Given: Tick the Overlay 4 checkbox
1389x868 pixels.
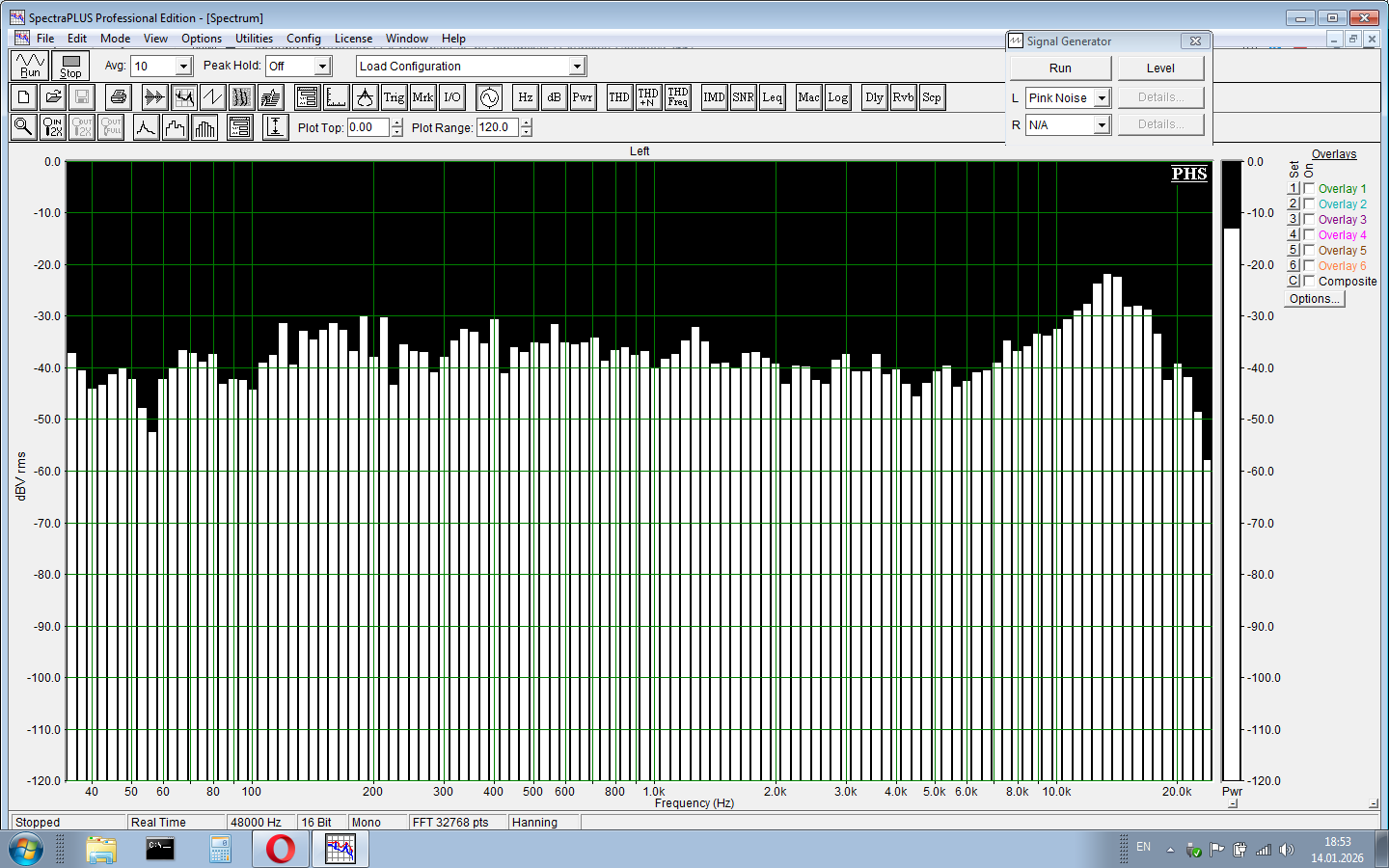Looking at the screenshot, I should [x=1309, y=235].
